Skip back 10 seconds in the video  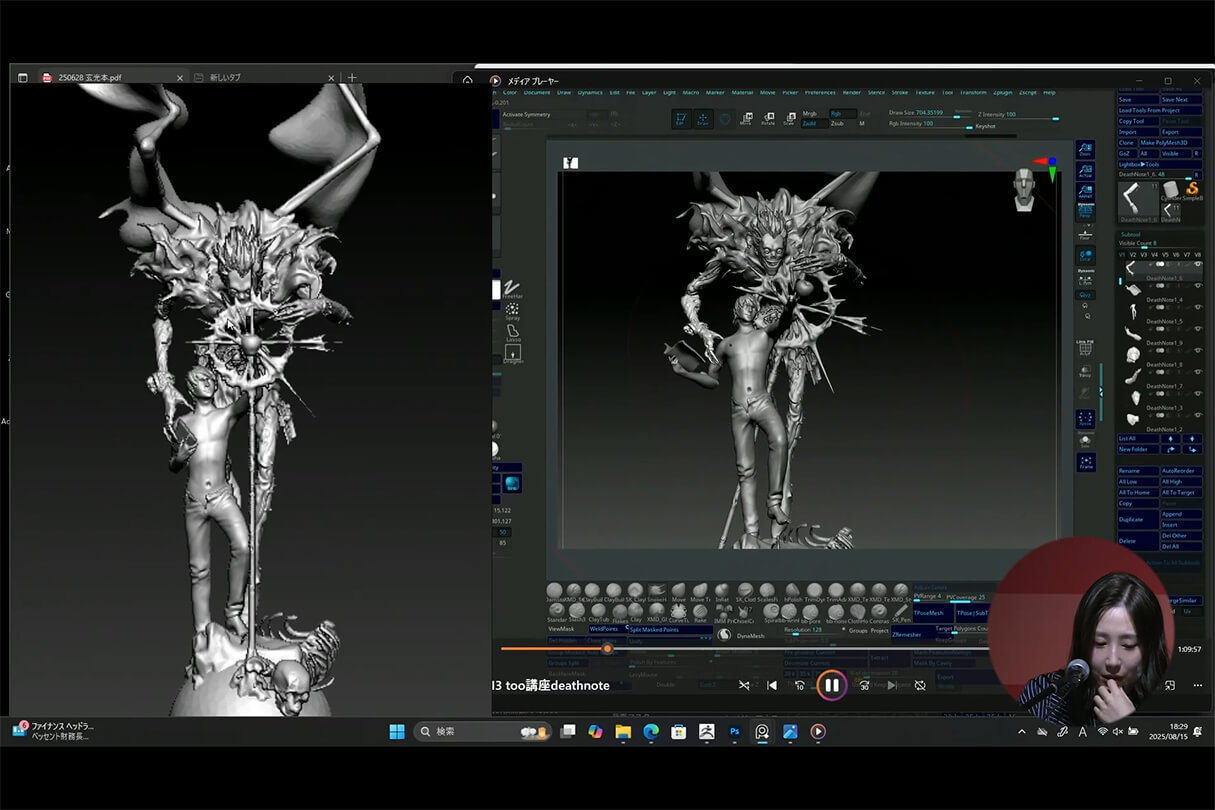[800, 685]
